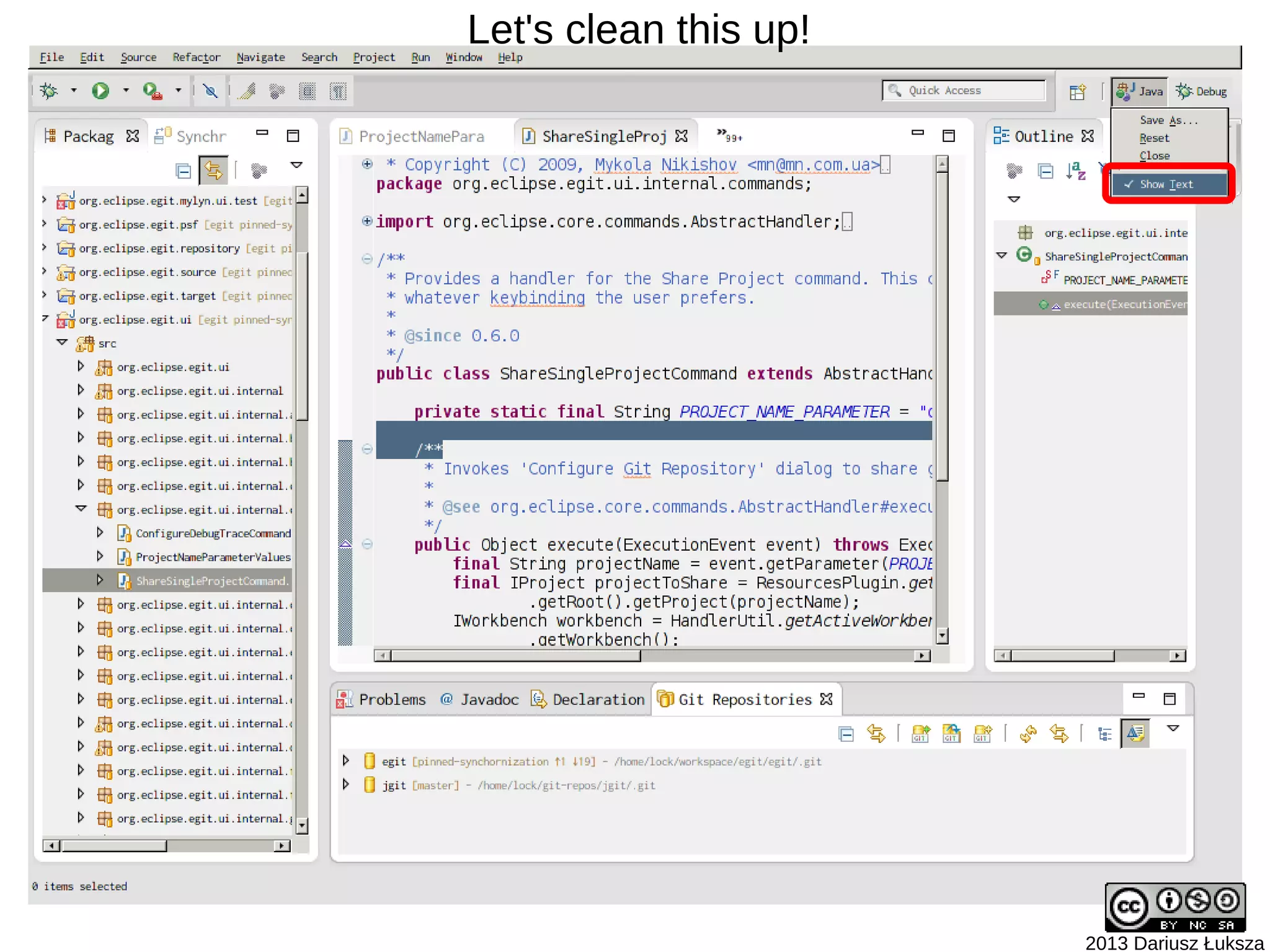Screen dimensions: 1270x952
Task: Expand the egit repository node
Action: [346, 761]
